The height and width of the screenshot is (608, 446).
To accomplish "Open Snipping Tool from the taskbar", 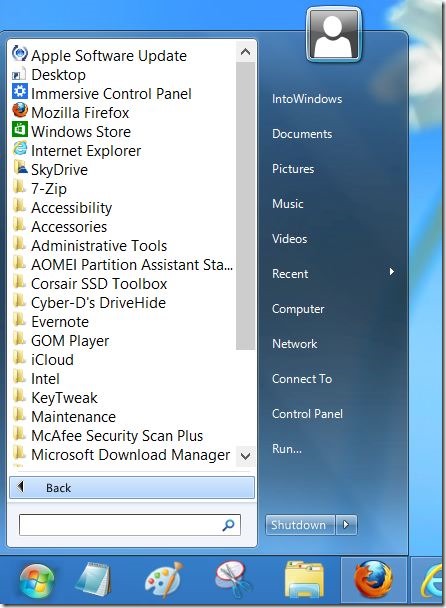I will (x=233, y=580).
